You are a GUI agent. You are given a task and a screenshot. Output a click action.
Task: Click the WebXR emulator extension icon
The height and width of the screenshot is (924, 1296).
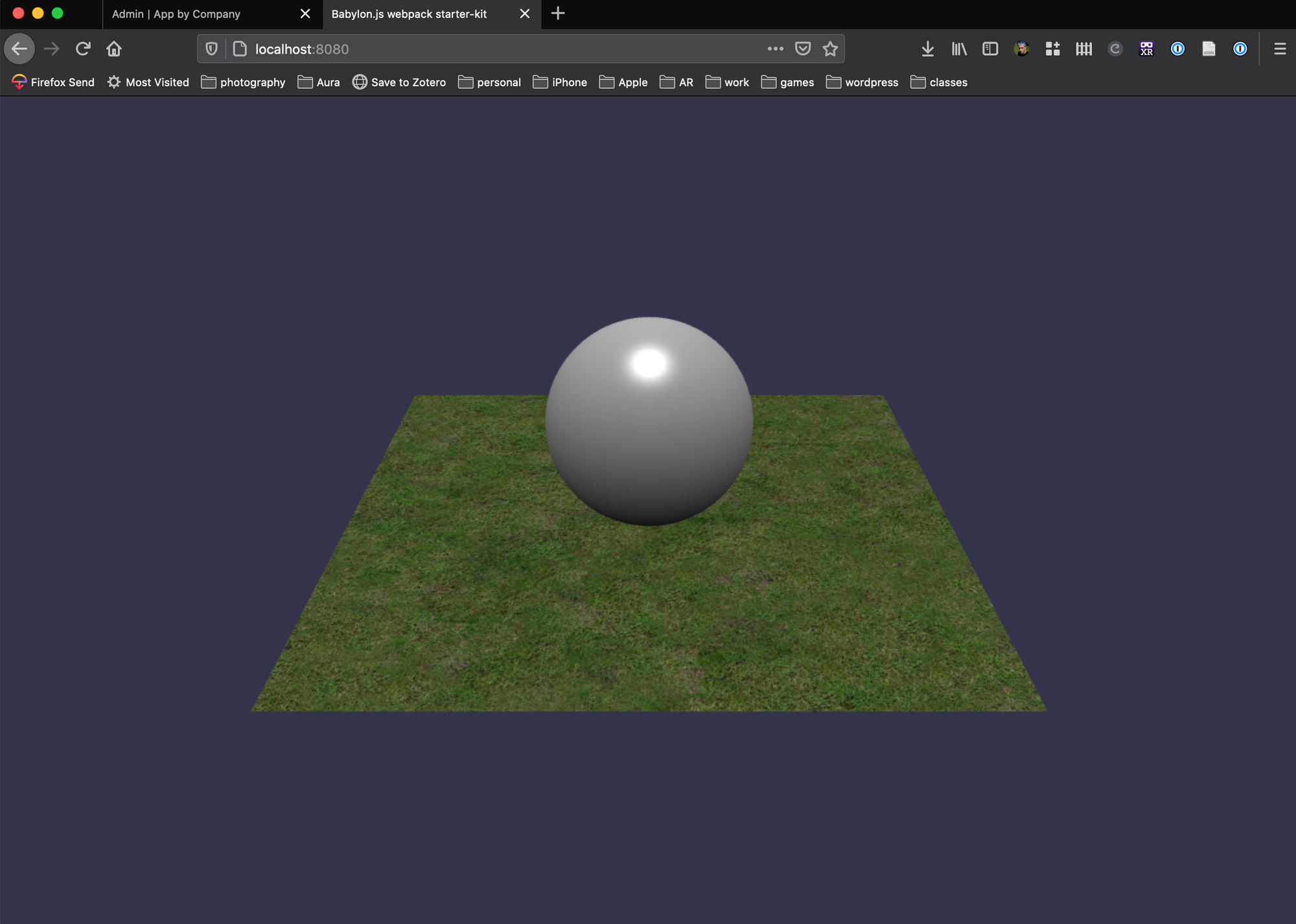pyautogui.click(x=1146, y=49)
